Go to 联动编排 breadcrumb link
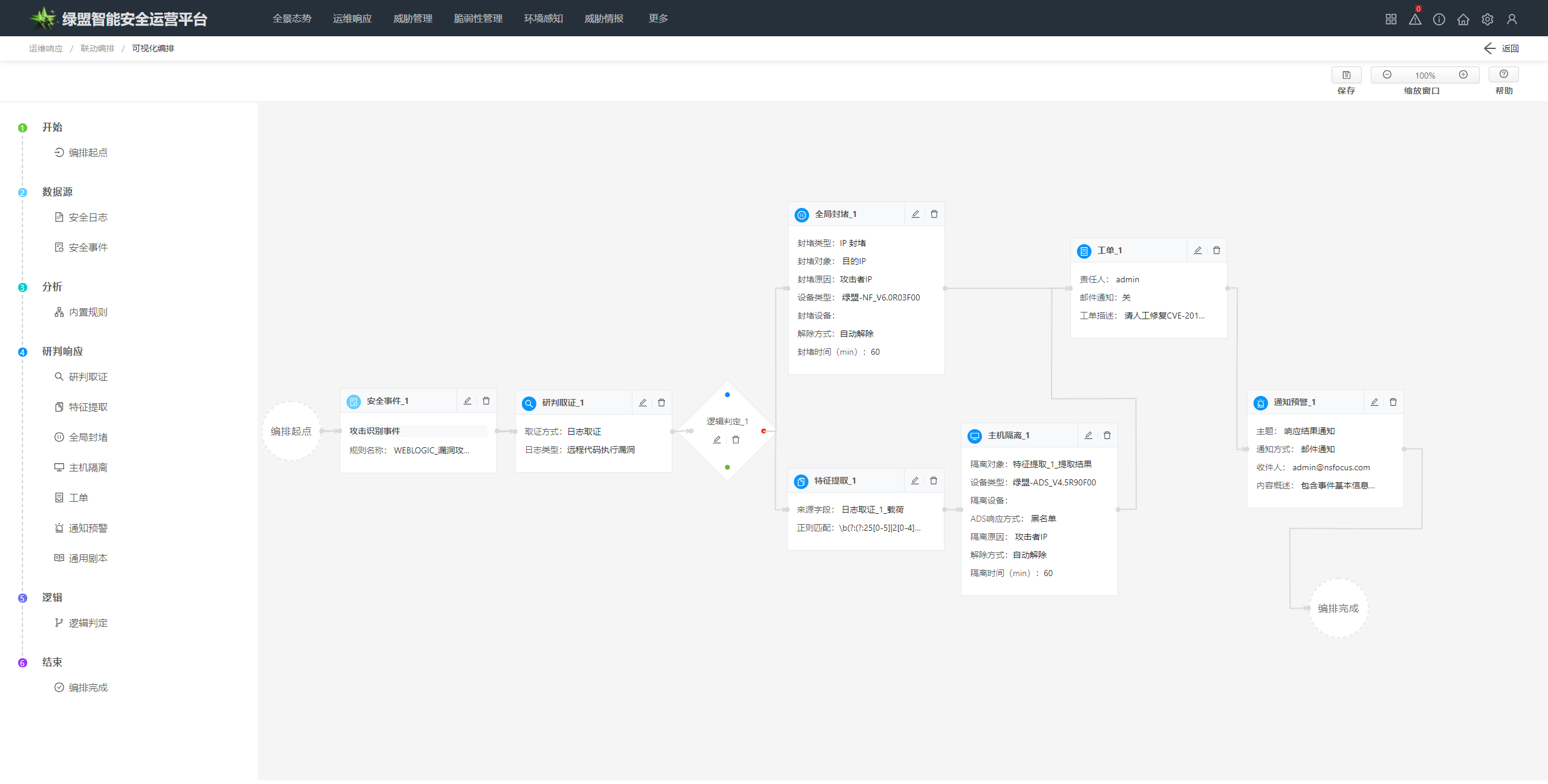Screen dimensions: 1548x784 97,48
